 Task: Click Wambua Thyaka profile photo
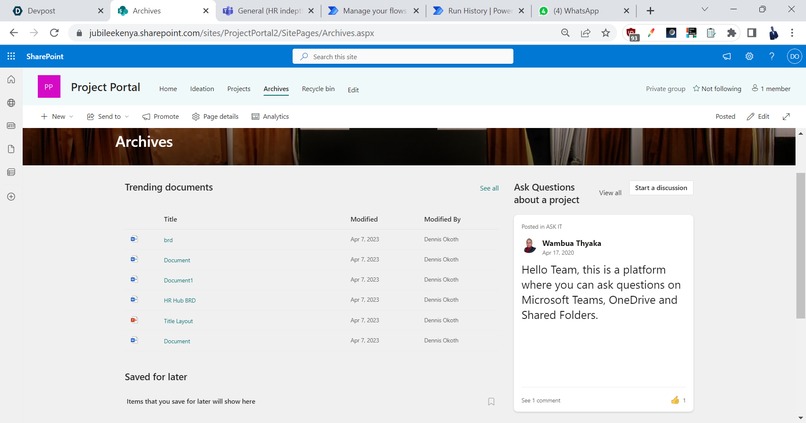529,246
